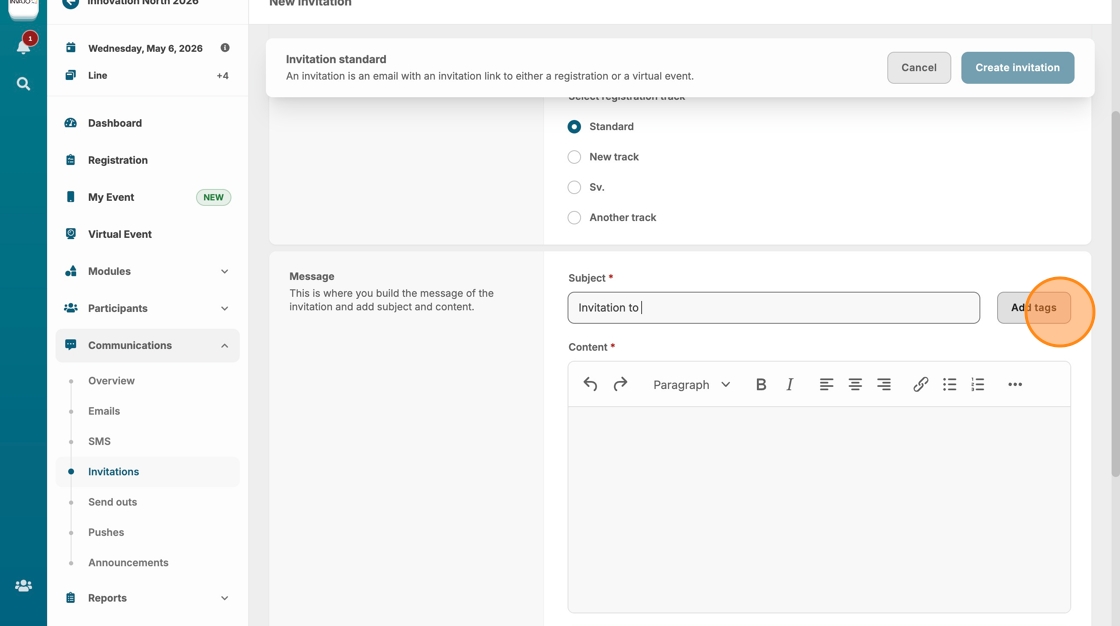Go to the Dashboard page

point(115,123)
